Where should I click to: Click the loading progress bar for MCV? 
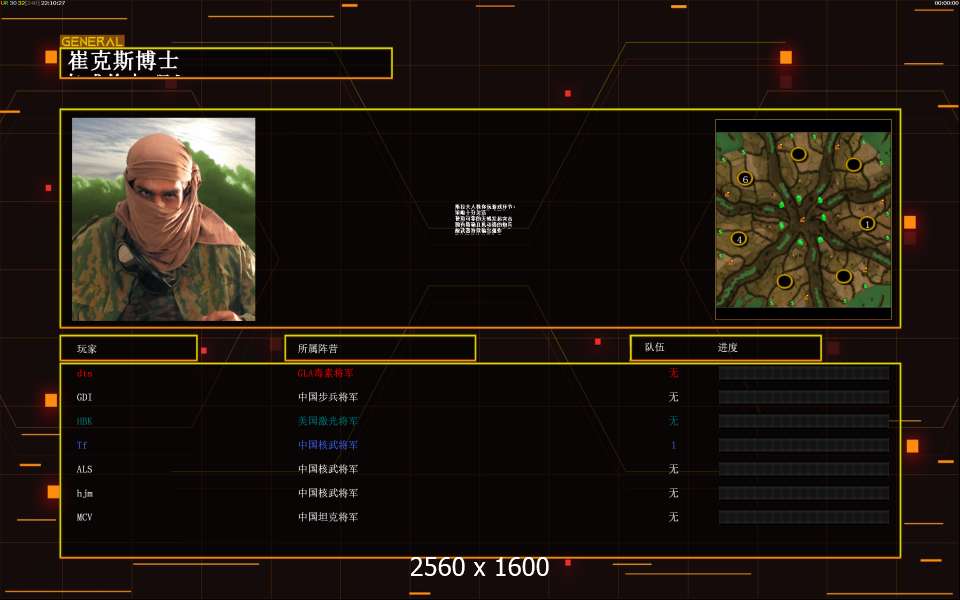(x=804, y=517)
